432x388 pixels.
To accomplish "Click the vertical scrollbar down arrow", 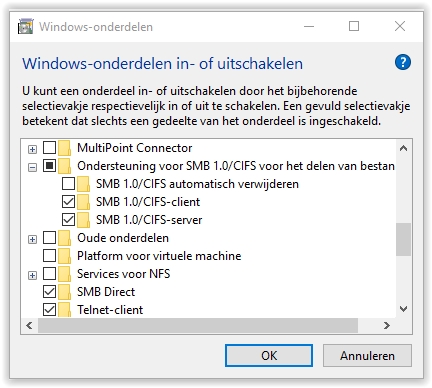I will (403, 309).
